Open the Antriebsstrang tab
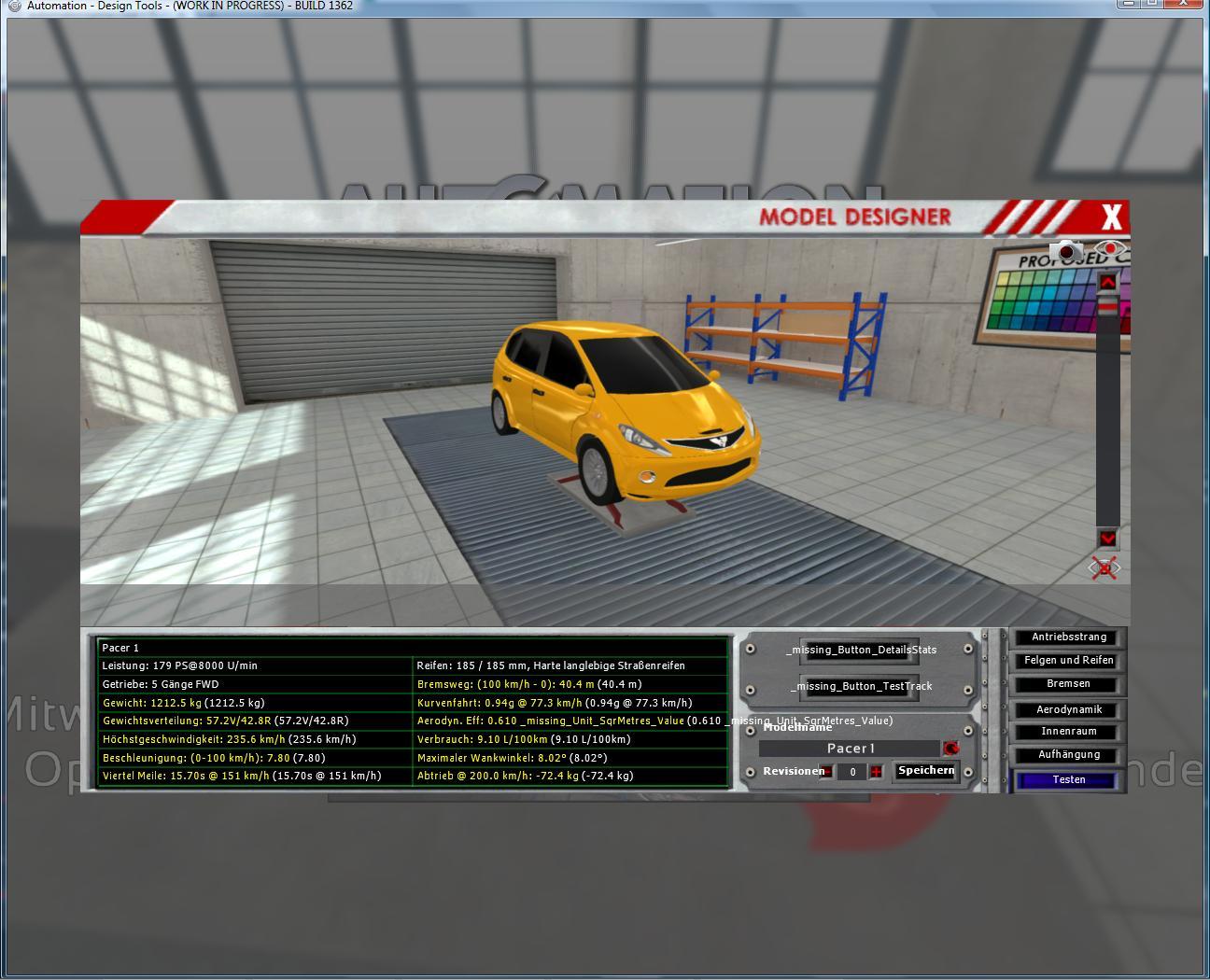Viewport: 1210px width, 980px height. click(x=1068, y=637)
